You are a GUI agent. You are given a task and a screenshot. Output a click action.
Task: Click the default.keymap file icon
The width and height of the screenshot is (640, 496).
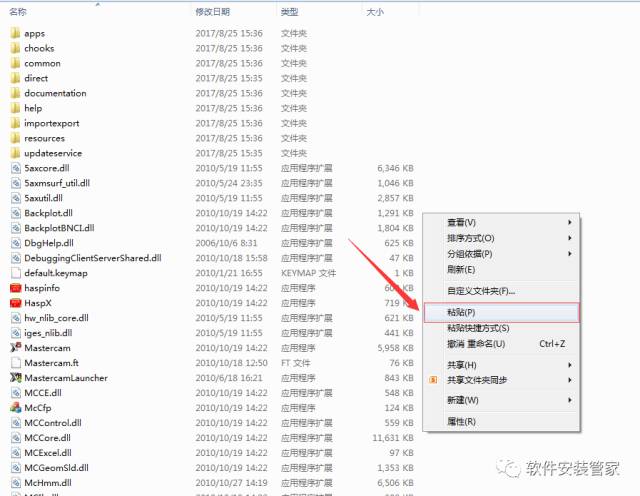pos(15,273)
